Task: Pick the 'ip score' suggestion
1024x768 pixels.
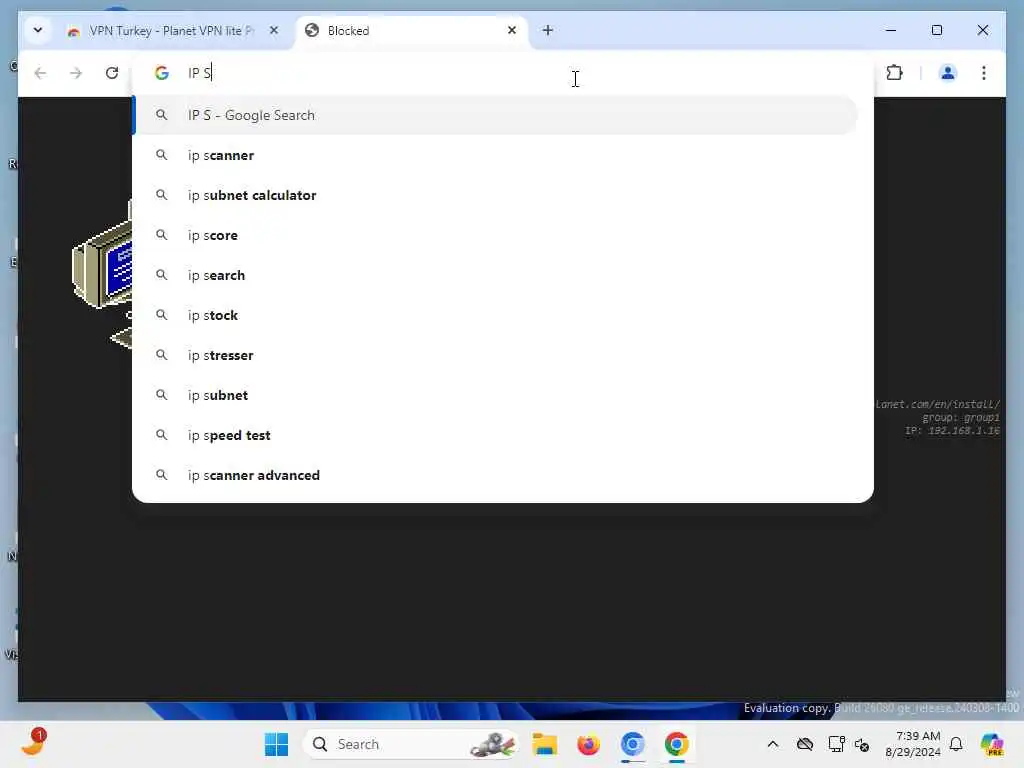Action: click(496, 235)
